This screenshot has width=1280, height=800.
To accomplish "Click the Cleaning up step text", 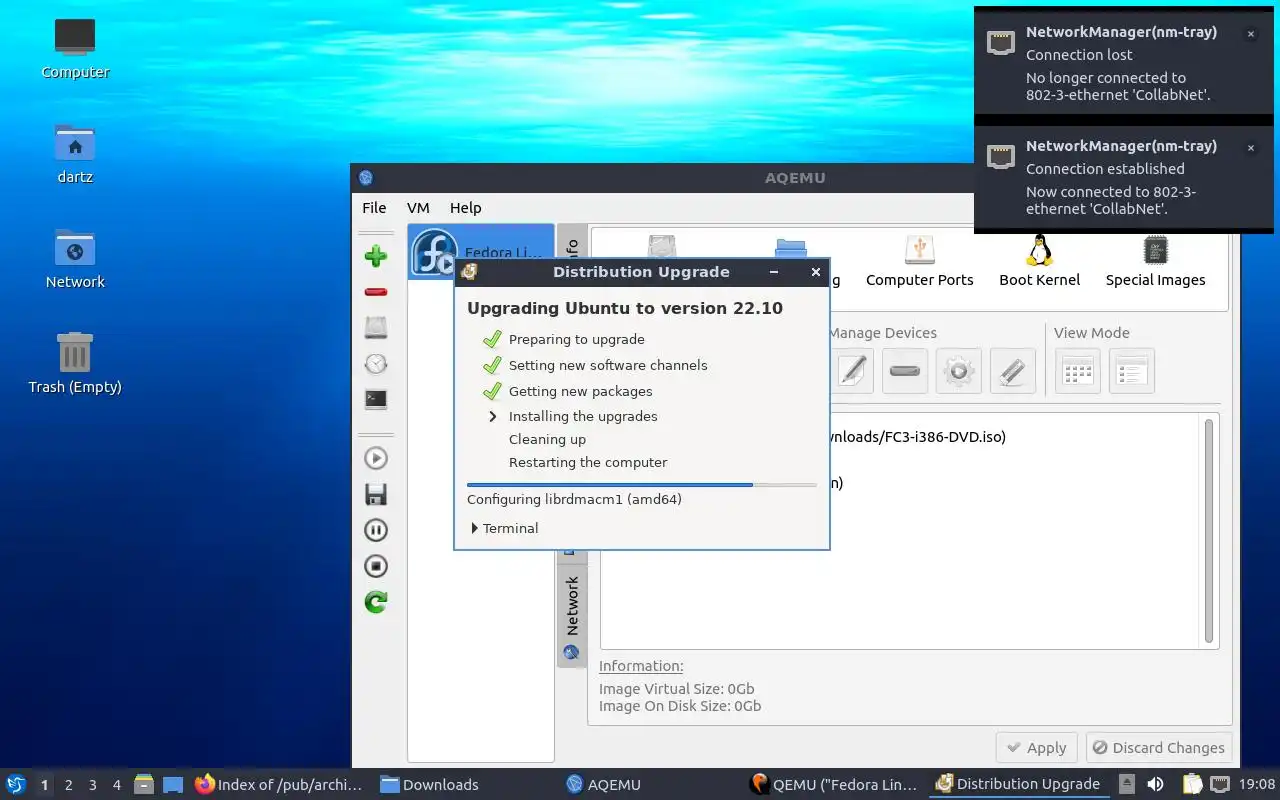I will [547, 439].
